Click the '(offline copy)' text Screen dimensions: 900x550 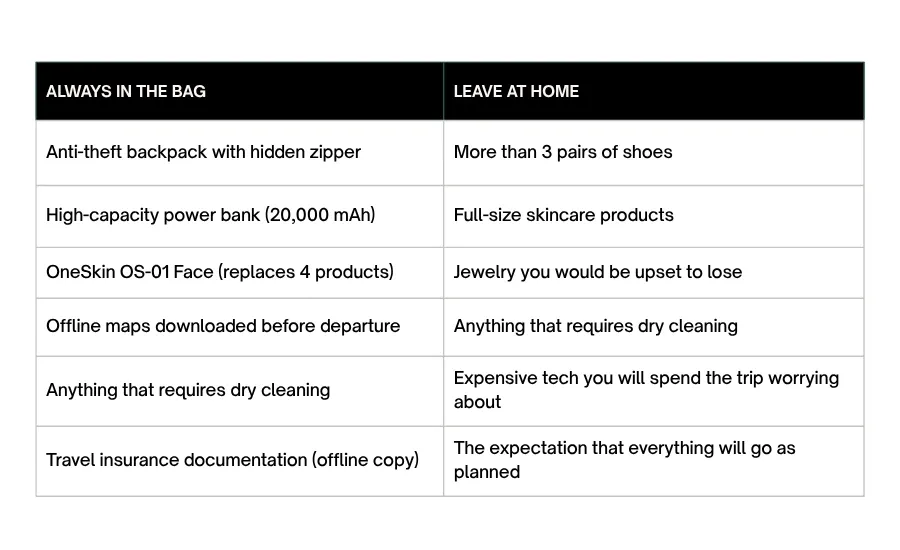pos(366,460)
